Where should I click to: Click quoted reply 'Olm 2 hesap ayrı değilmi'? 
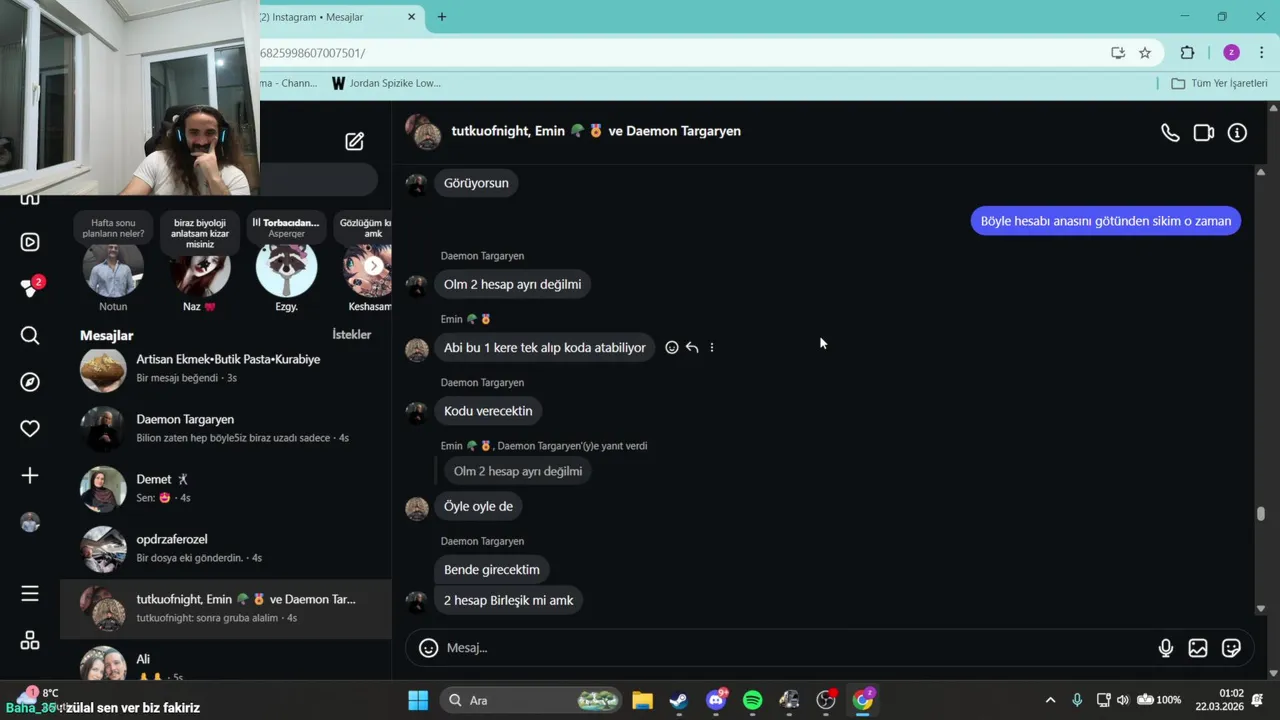pyautogui.click(x=518, y=471)
